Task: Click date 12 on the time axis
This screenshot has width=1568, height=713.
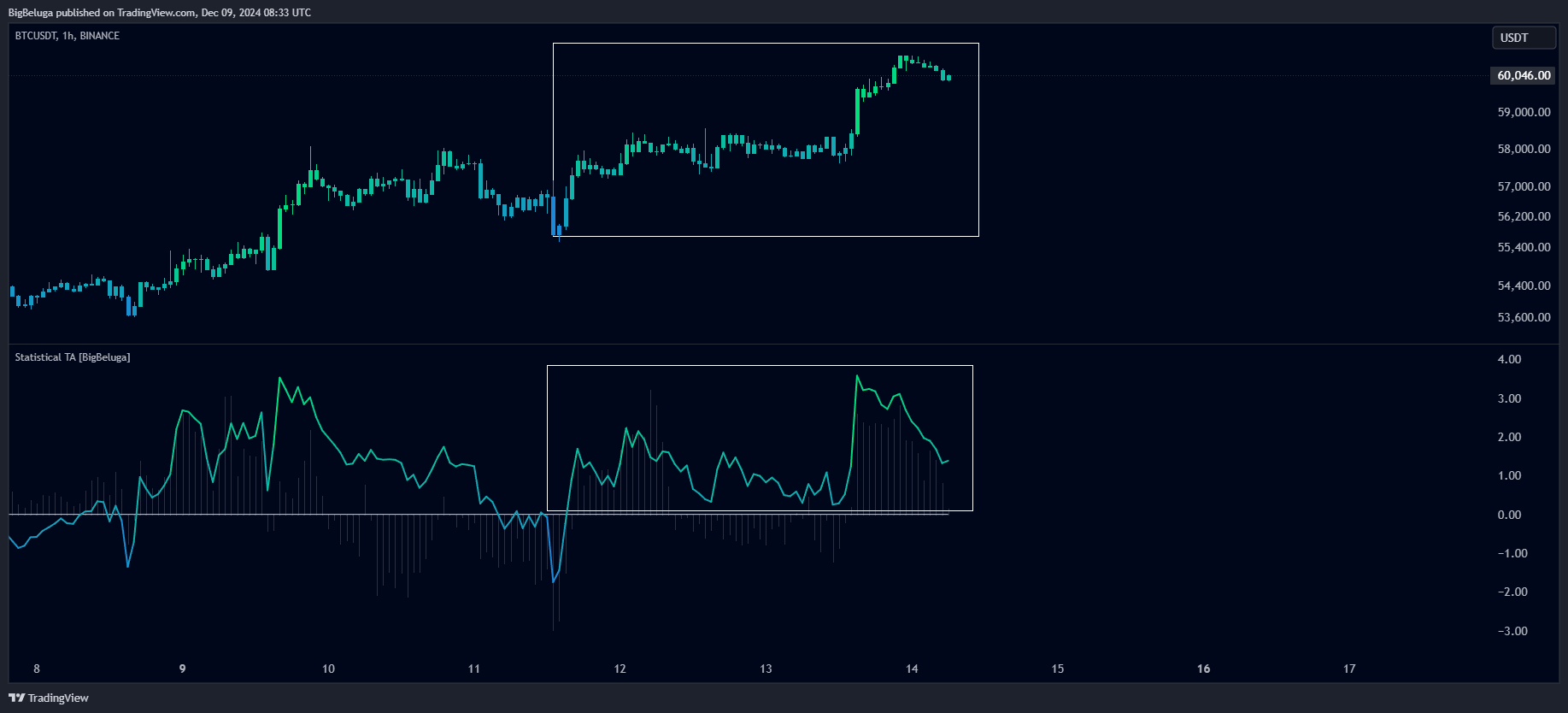Action: (620, 669)
